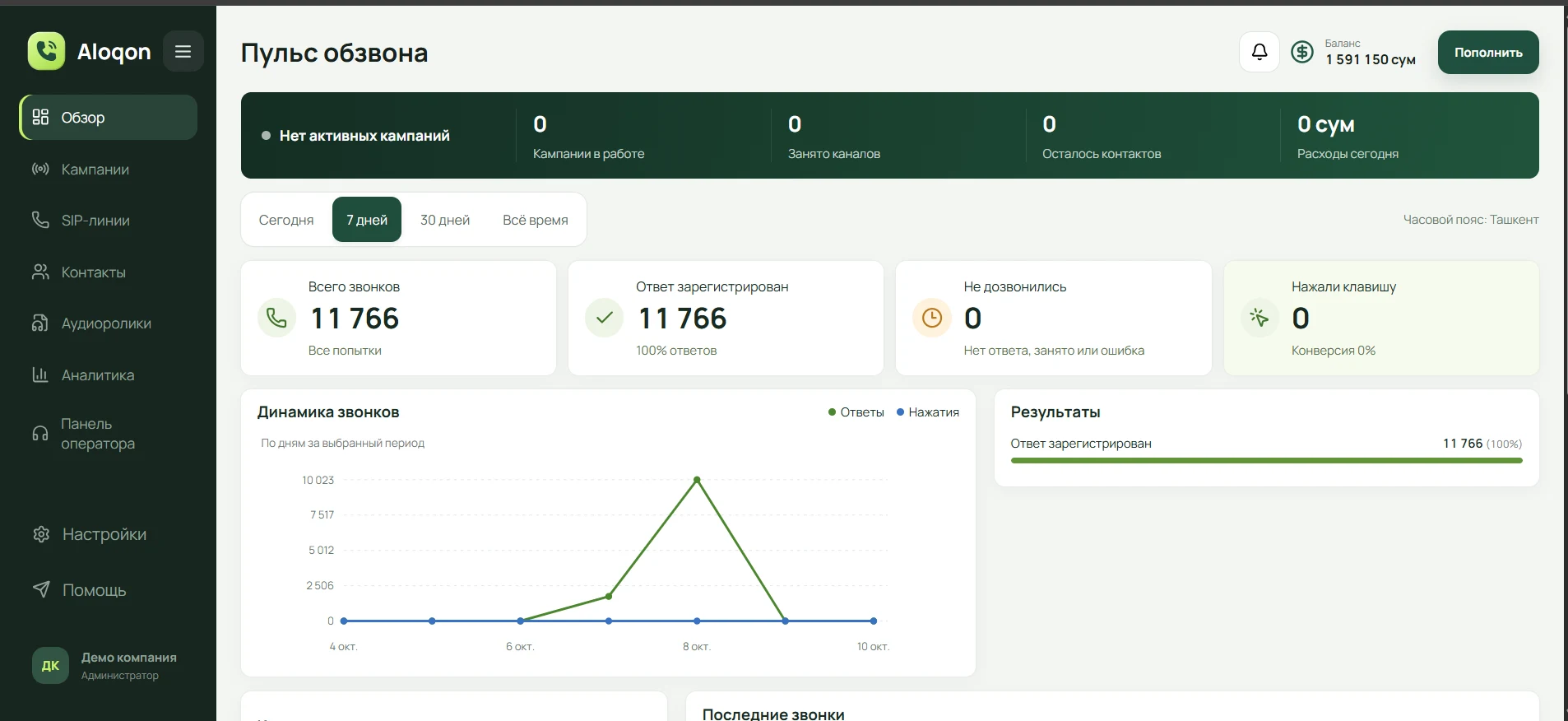The width and height of the screenshot is (1568, 721).
Task: Click the Нет активных кампаний status text
Action: point(364,136)
